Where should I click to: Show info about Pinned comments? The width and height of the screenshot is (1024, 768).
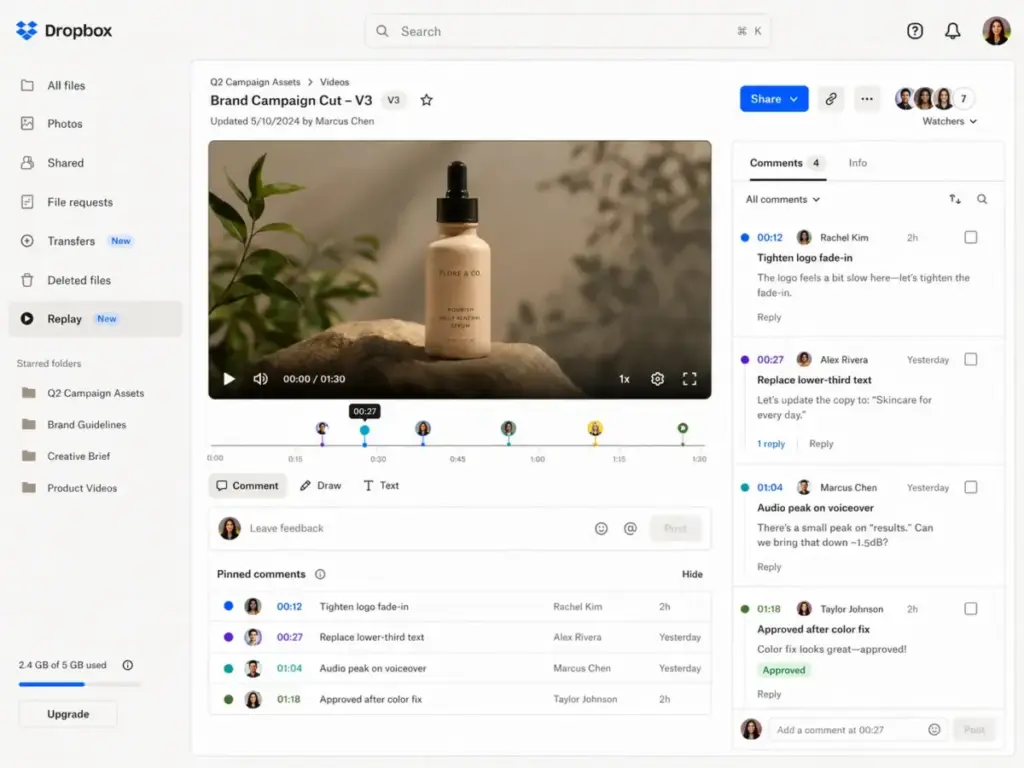click(x=320, y=574)
